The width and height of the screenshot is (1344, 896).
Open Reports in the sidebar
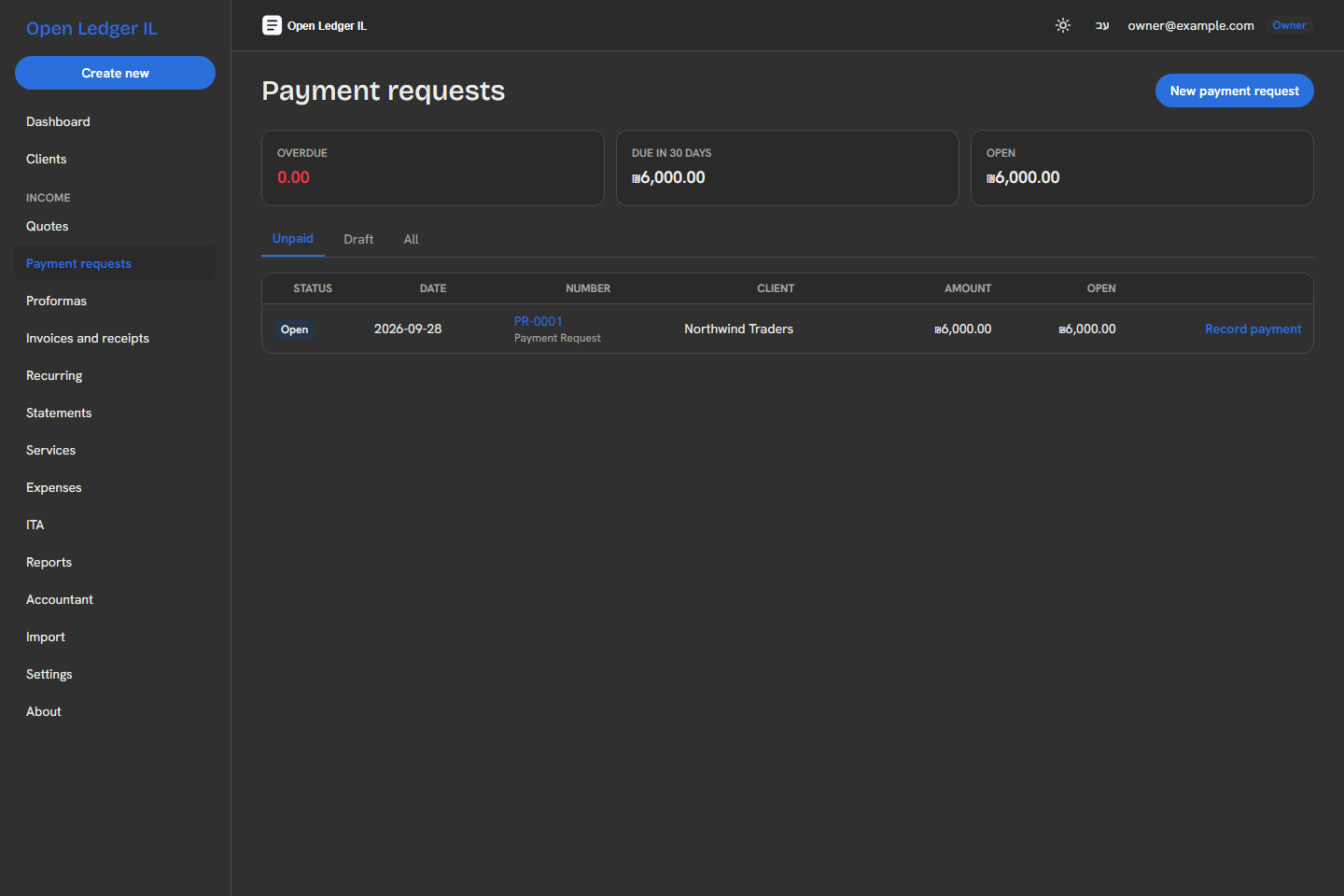(115, 562)
